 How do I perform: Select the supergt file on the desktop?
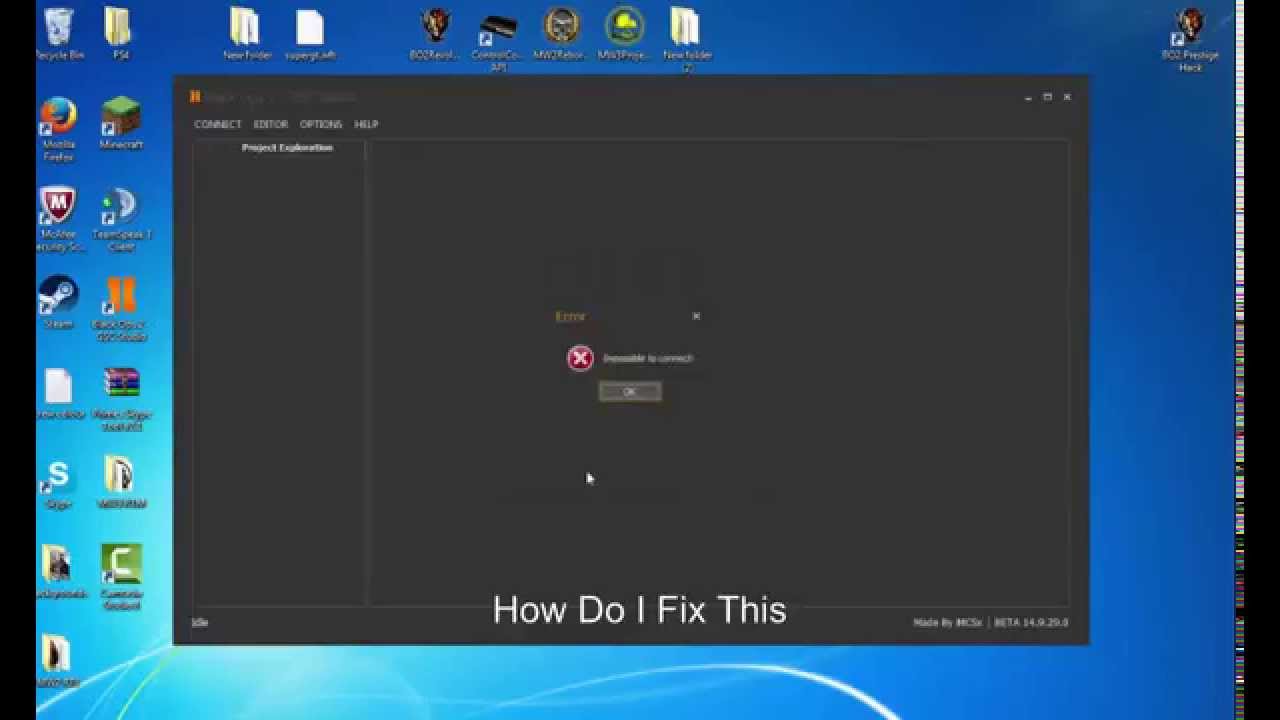point(311,35)
